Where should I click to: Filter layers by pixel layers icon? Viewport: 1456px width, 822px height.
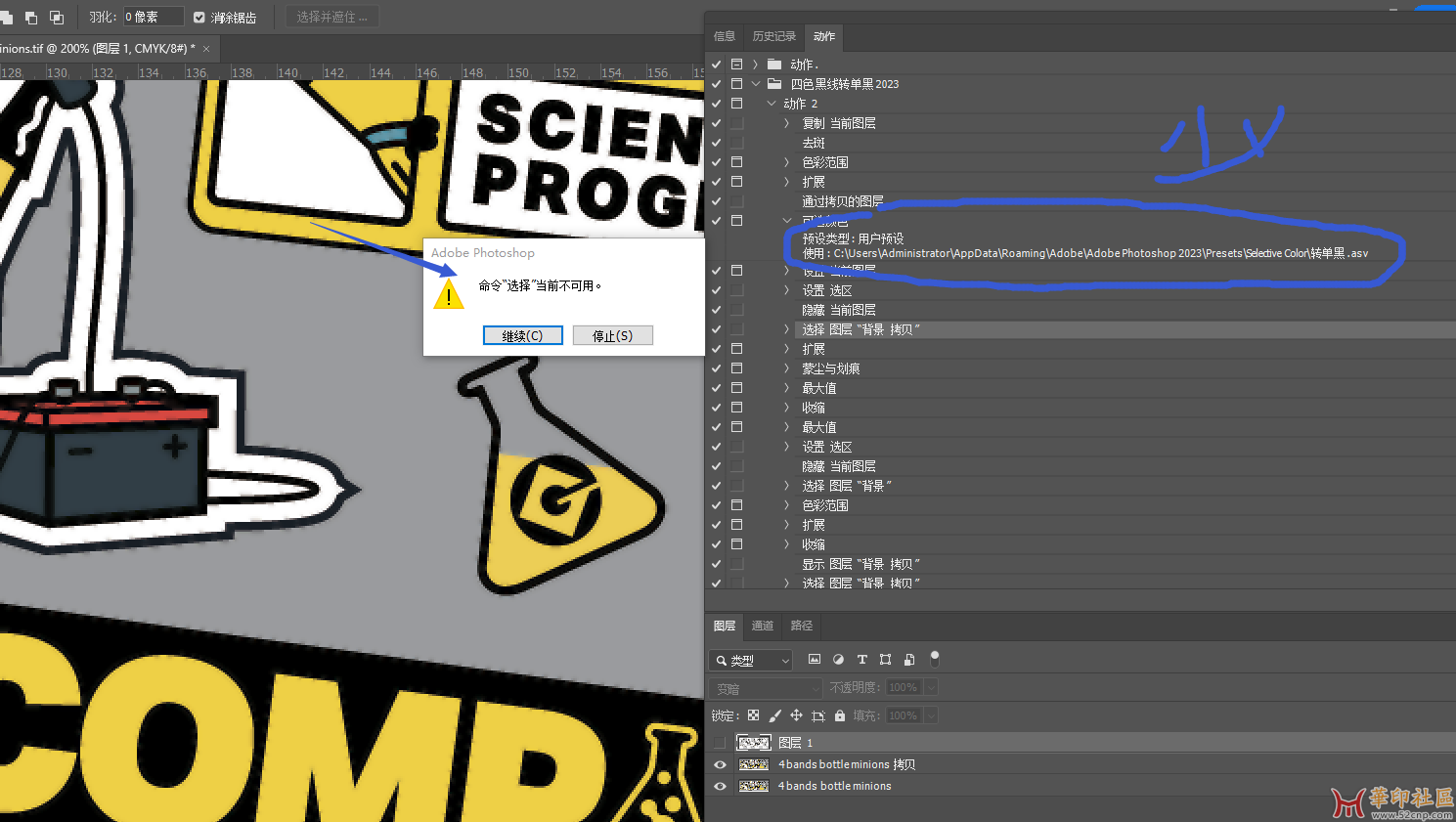(x=815, y=660)
